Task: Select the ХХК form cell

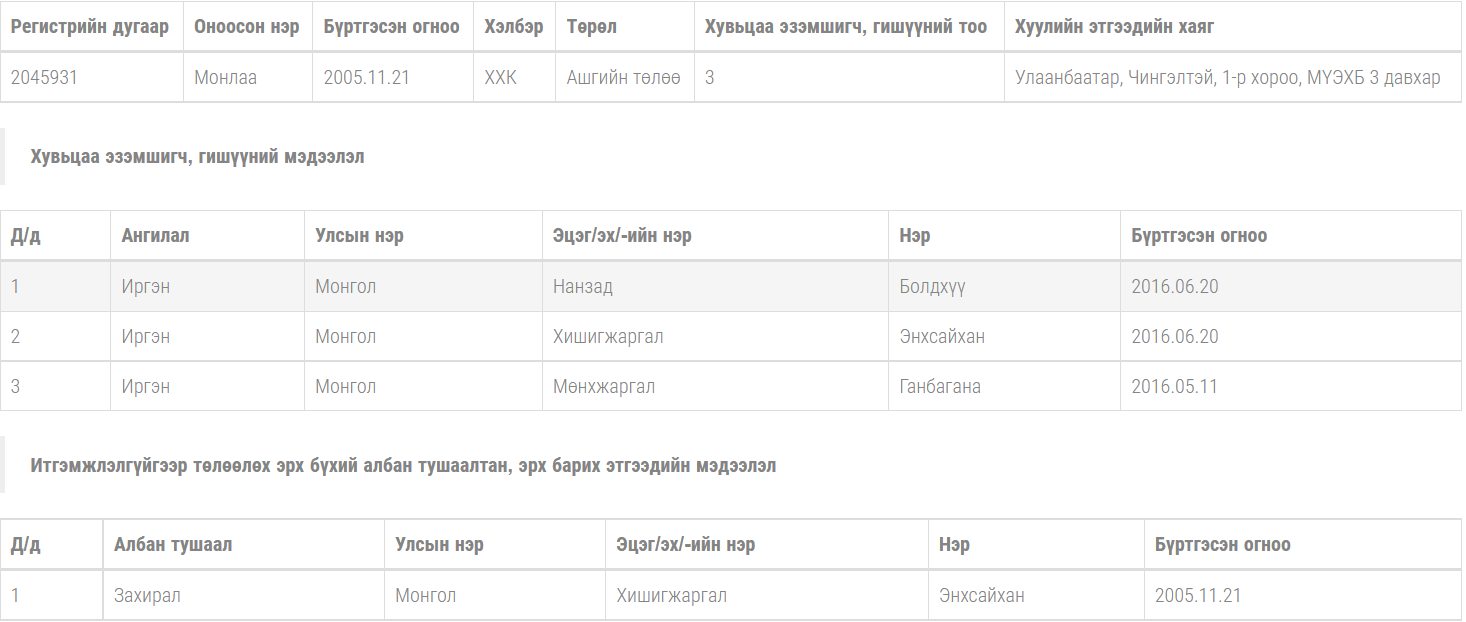Action: [500, 77]
